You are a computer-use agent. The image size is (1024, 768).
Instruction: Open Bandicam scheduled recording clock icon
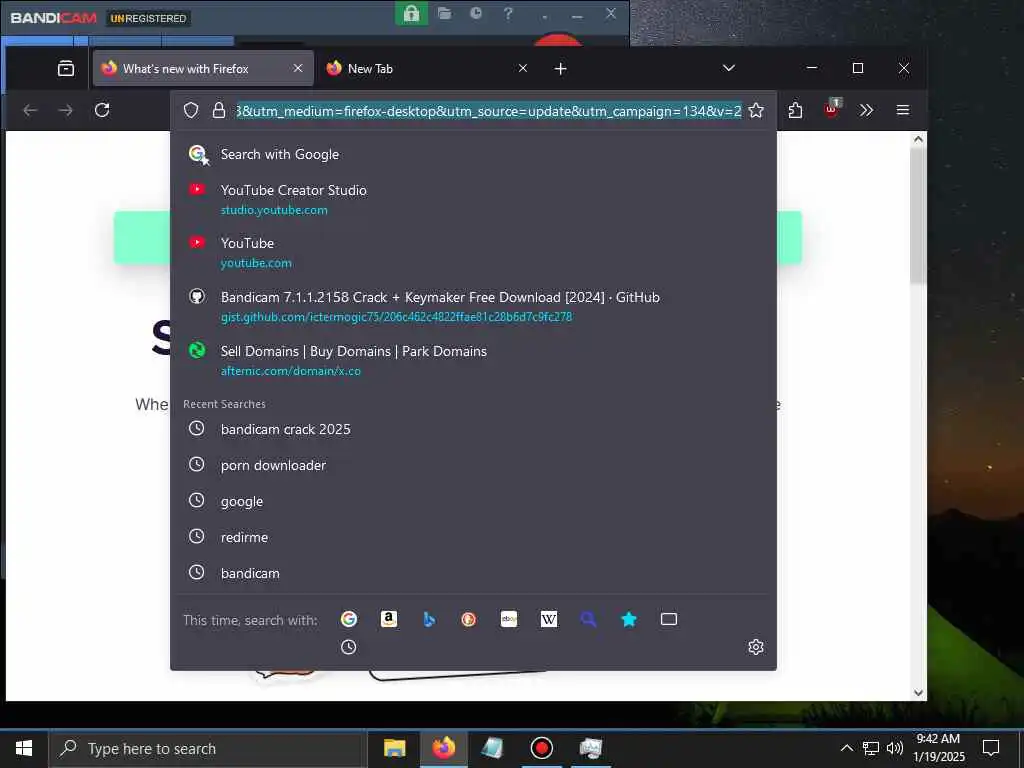[x=476, y=13]
